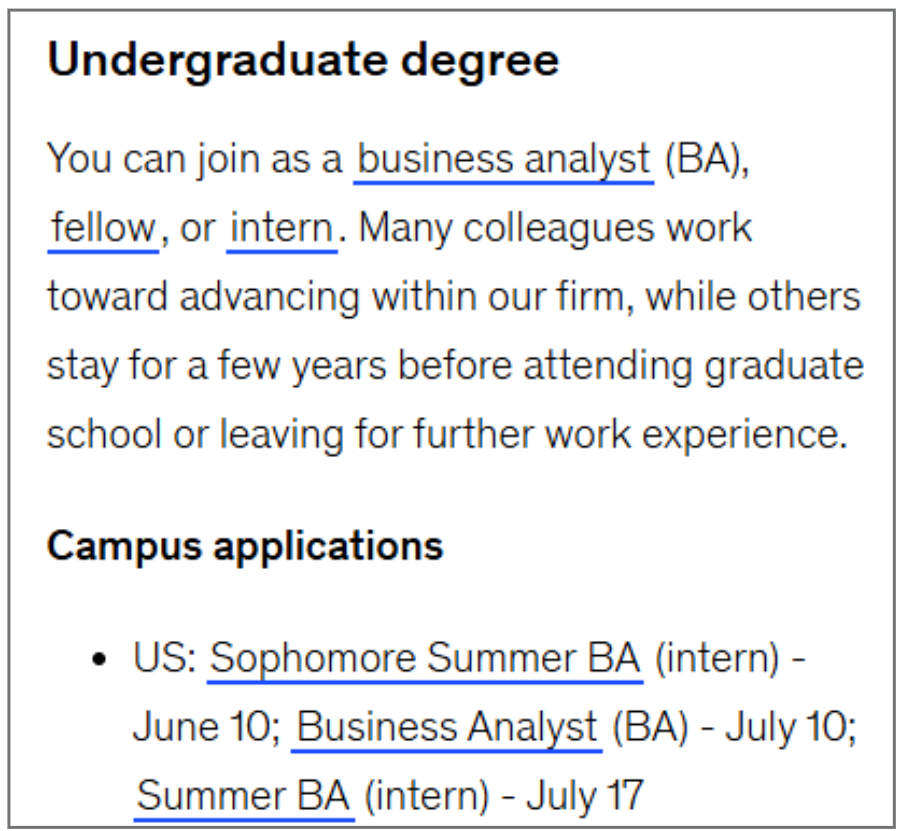Follow the fellow link
The height and width of the screenshot is (831, 900).
tap(103, 228)
